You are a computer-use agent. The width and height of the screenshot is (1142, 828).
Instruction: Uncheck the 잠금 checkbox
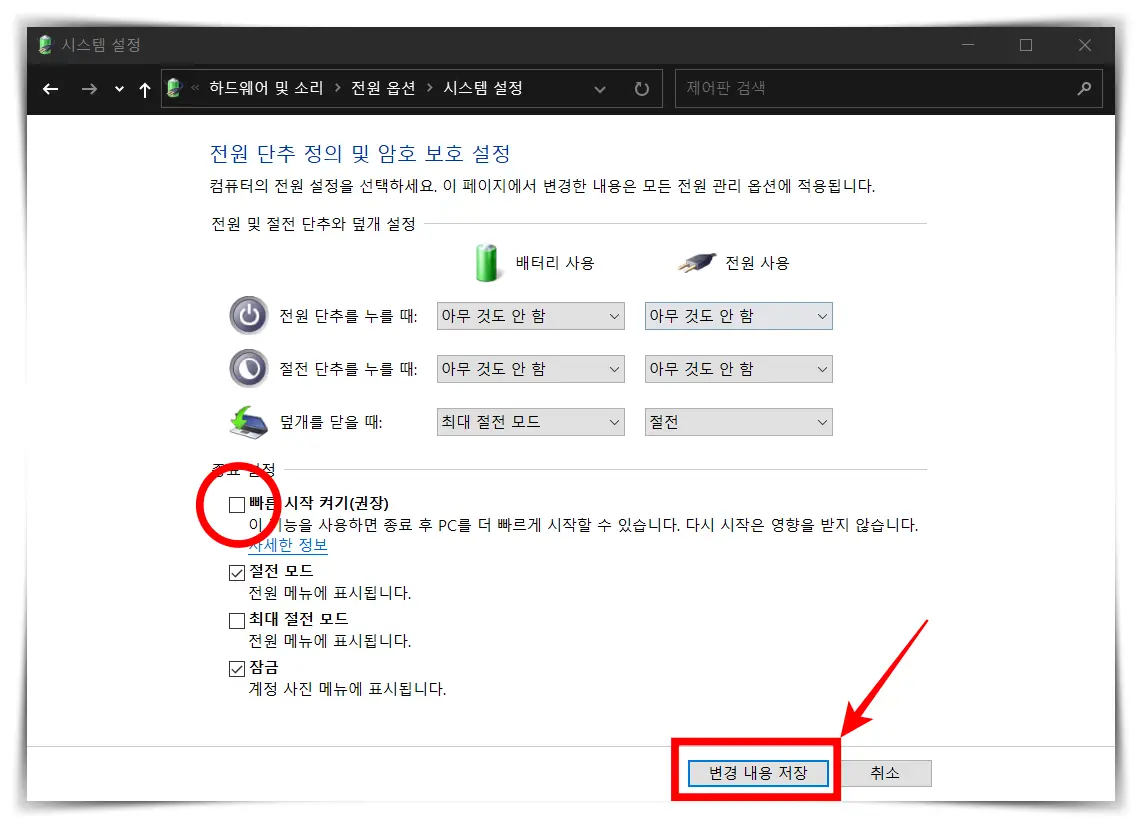[x=236, y=668]
